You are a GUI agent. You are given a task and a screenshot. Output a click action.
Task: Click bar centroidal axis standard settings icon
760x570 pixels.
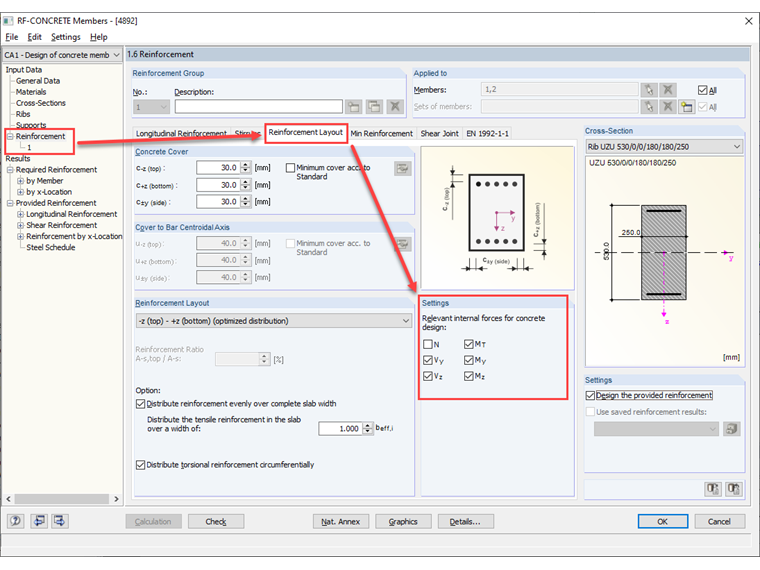click(x=403, y=244)
